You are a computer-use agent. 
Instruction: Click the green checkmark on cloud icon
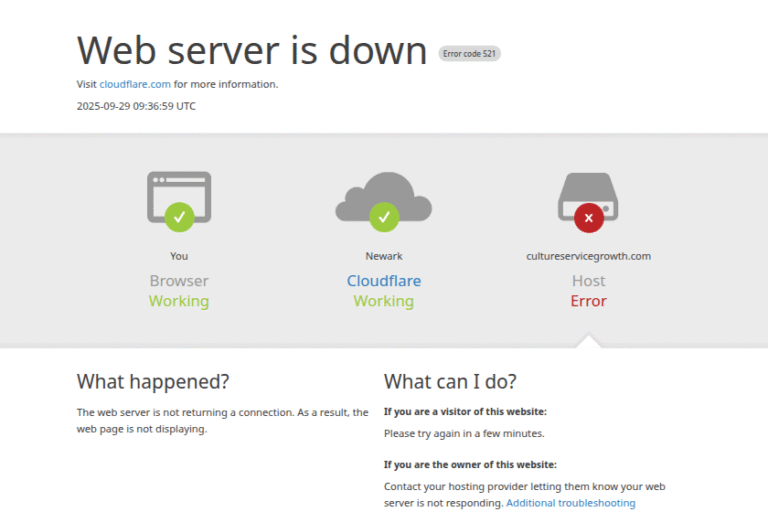(x=383, y=216)
